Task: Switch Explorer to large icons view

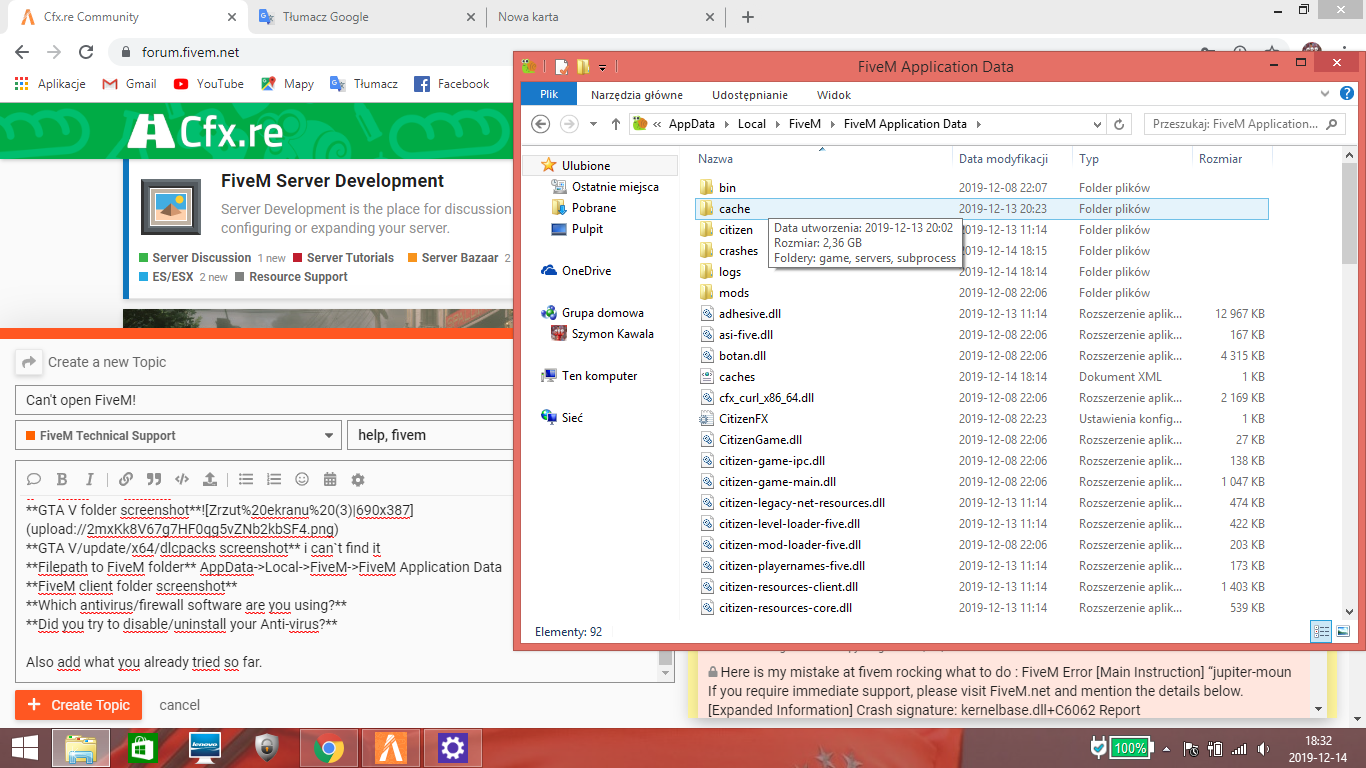Action: point(1343,631)
